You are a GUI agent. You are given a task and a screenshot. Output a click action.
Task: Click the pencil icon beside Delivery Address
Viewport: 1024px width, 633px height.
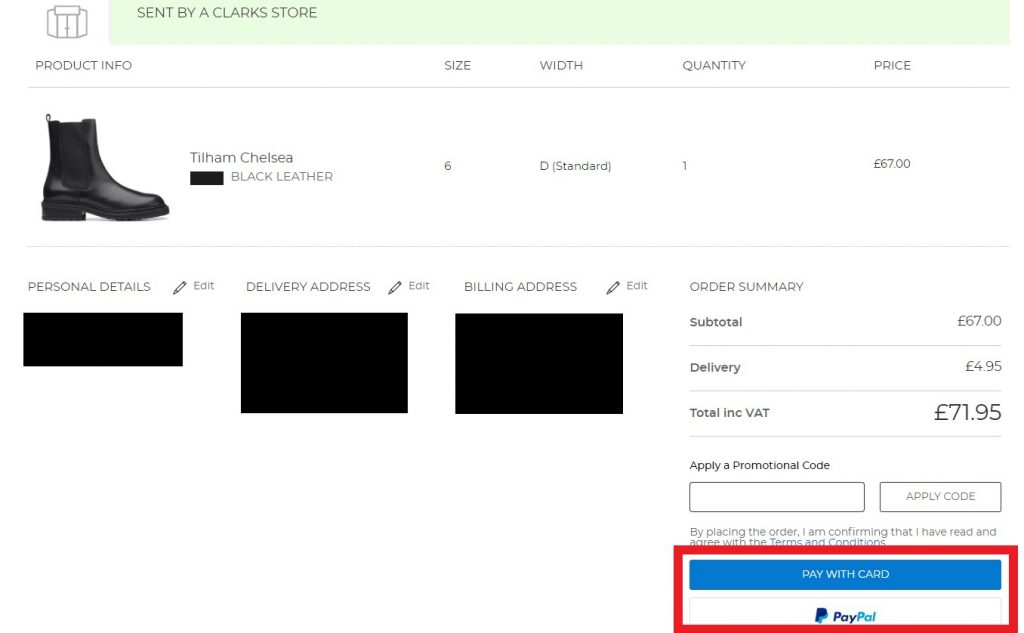pos(394,287)
